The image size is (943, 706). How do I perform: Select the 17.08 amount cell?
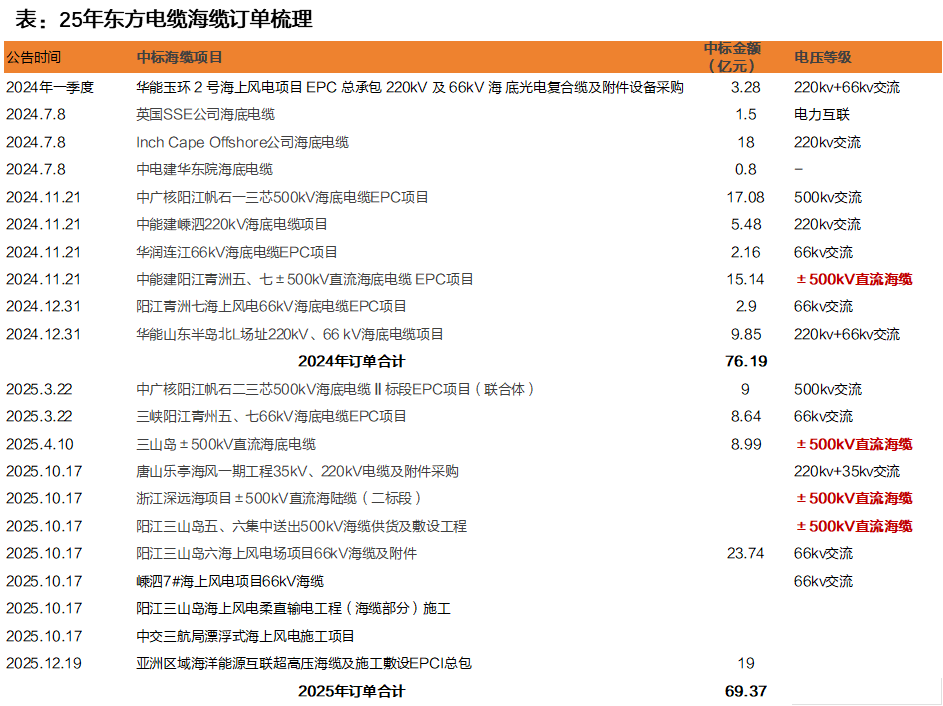pyautogui.click(x=745, y=198)
